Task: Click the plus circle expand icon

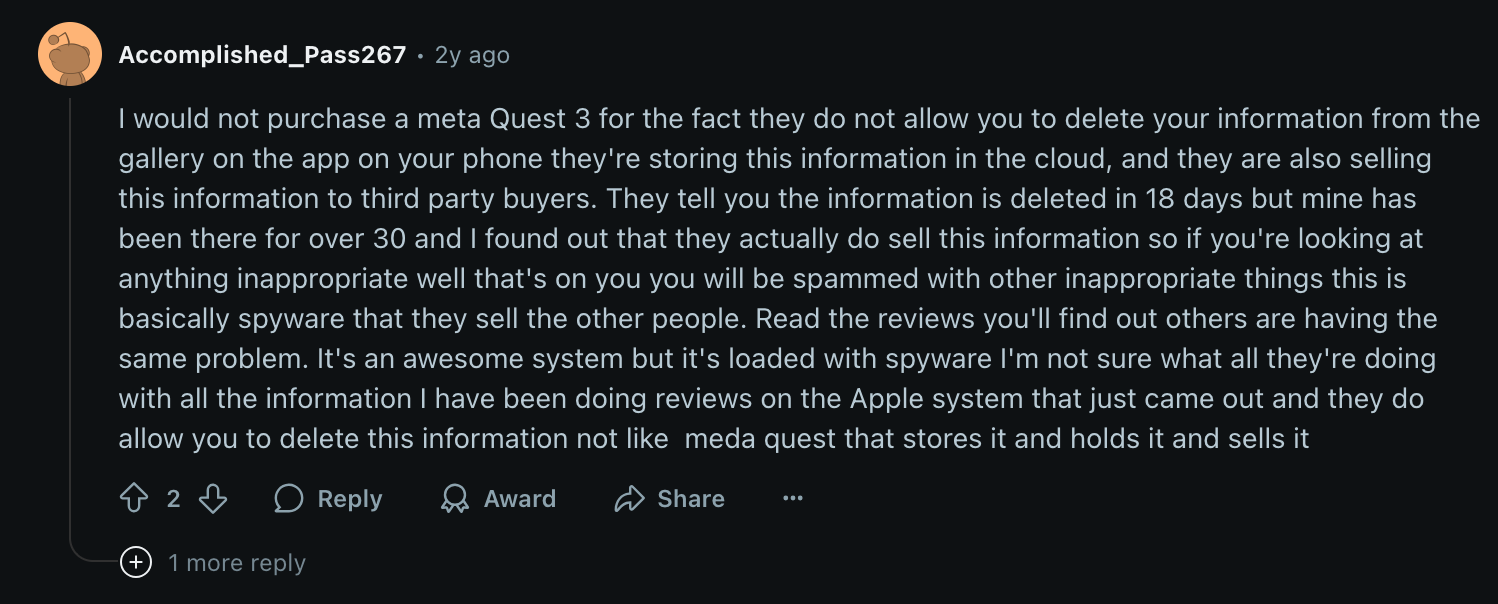Action: 135,563
